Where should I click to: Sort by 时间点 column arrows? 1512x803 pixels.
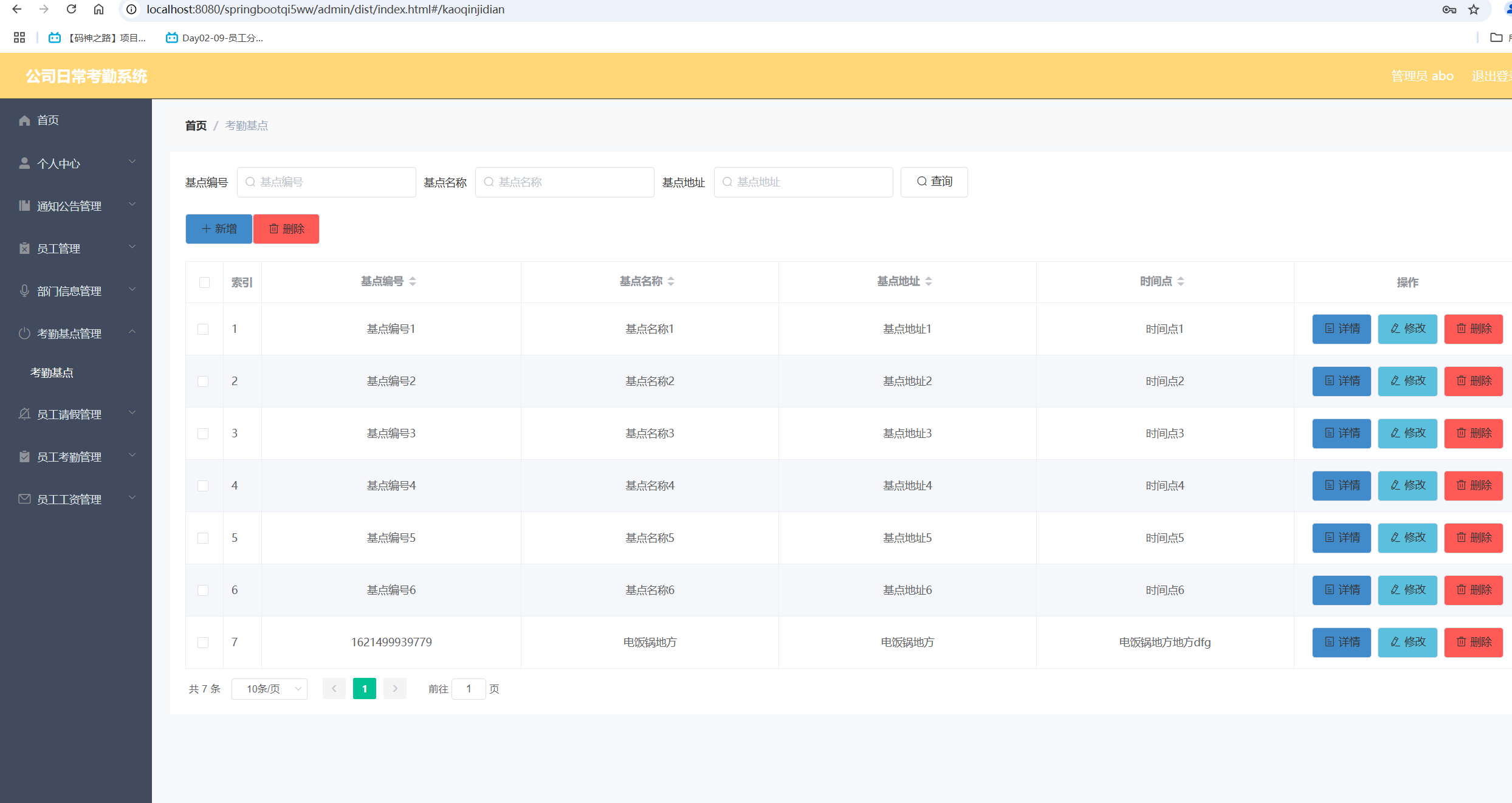[x=1181, y=281]
